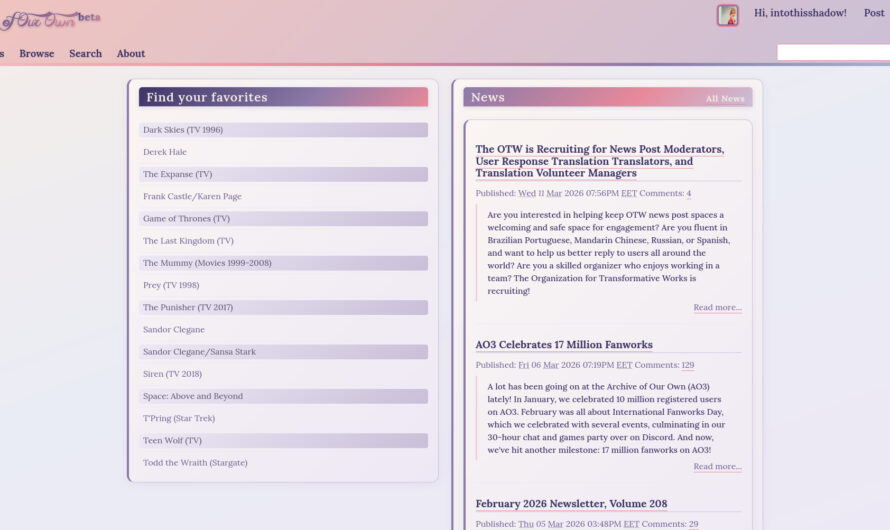Open the Post menu

click(874, 13)
